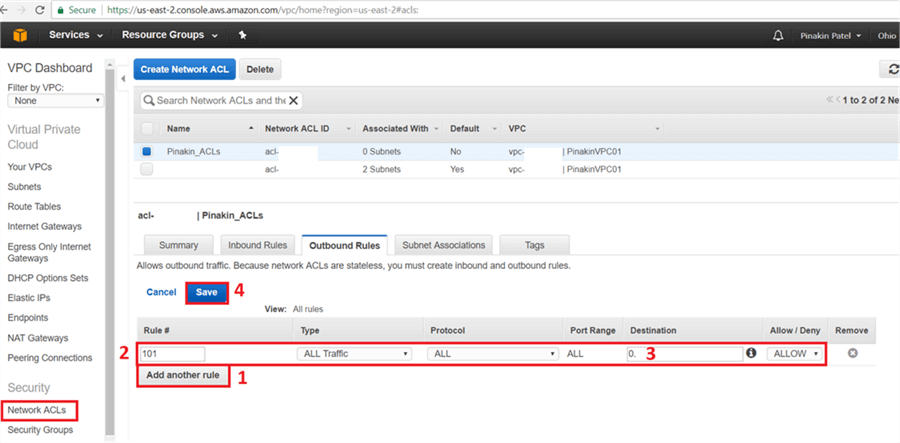900x443 pixels.
Task: Clear the Network ACL search box
Action: coord(293,100)
